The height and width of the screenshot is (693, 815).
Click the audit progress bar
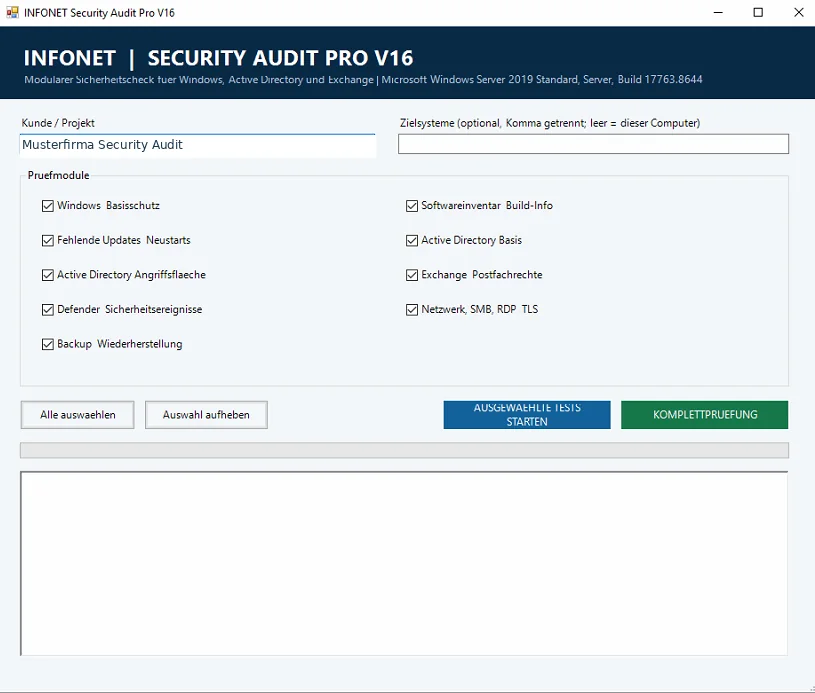coord(404,450)
